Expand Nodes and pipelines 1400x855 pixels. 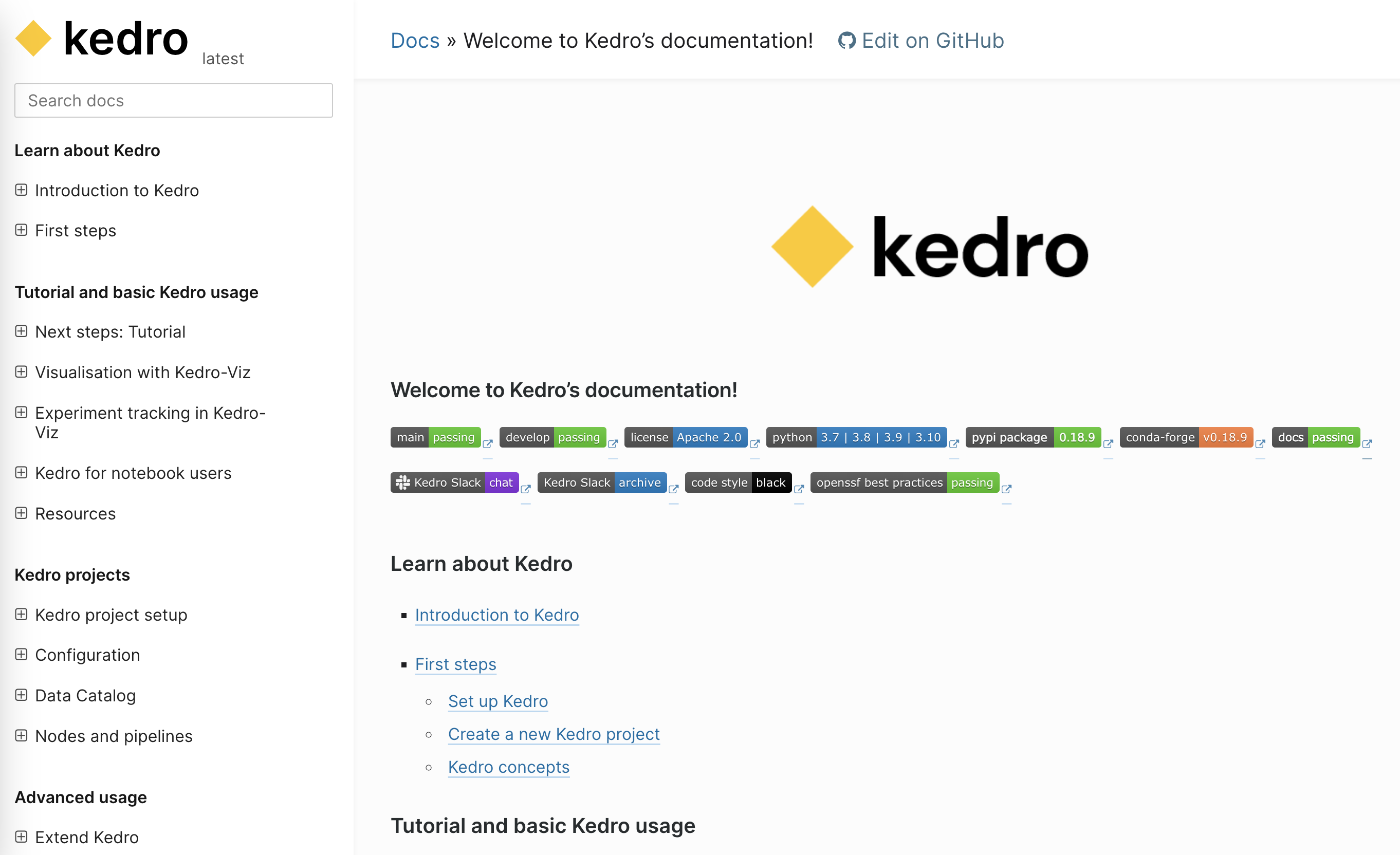[21, 735]
